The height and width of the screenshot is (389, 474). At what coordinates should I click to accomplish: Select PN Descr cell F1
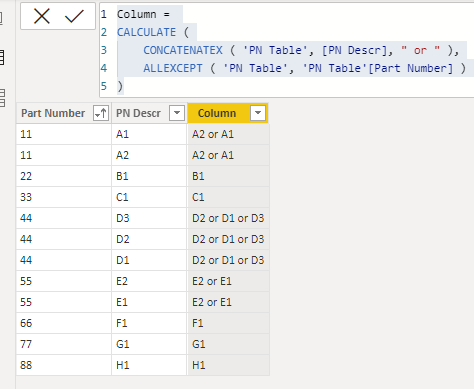(x=149, y=323)
